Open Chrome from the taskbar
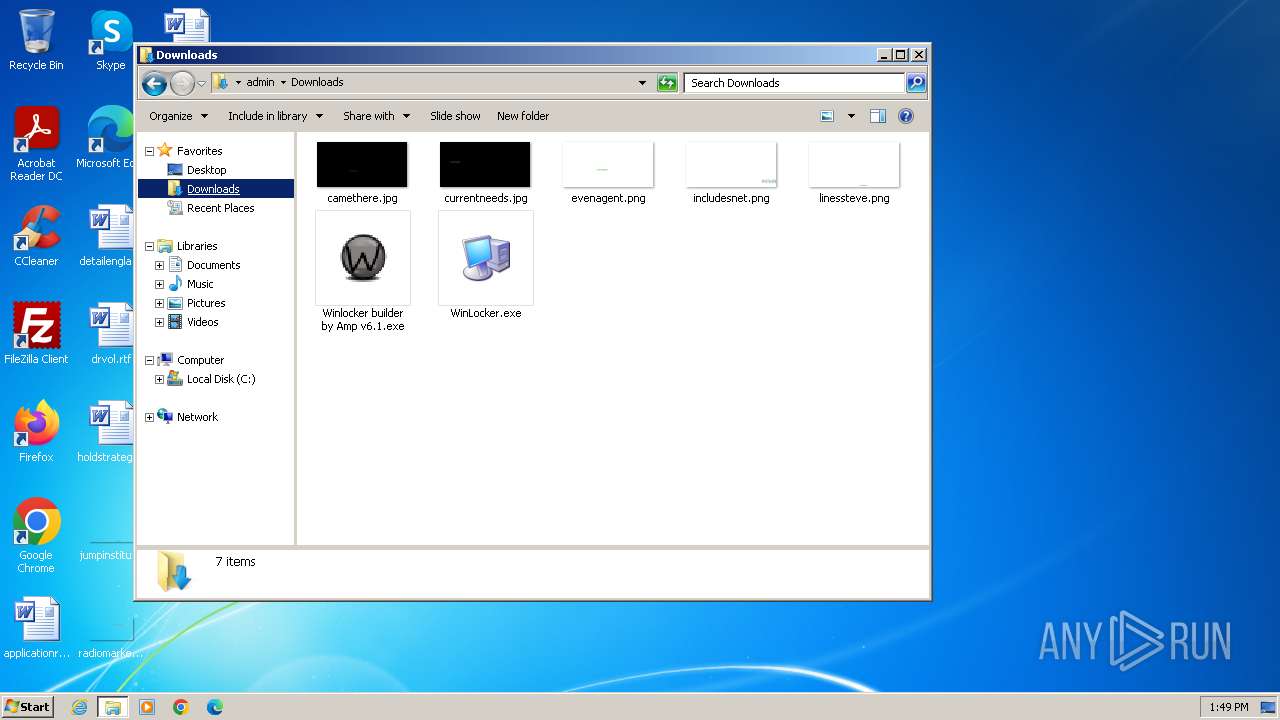 click(181, 707)
